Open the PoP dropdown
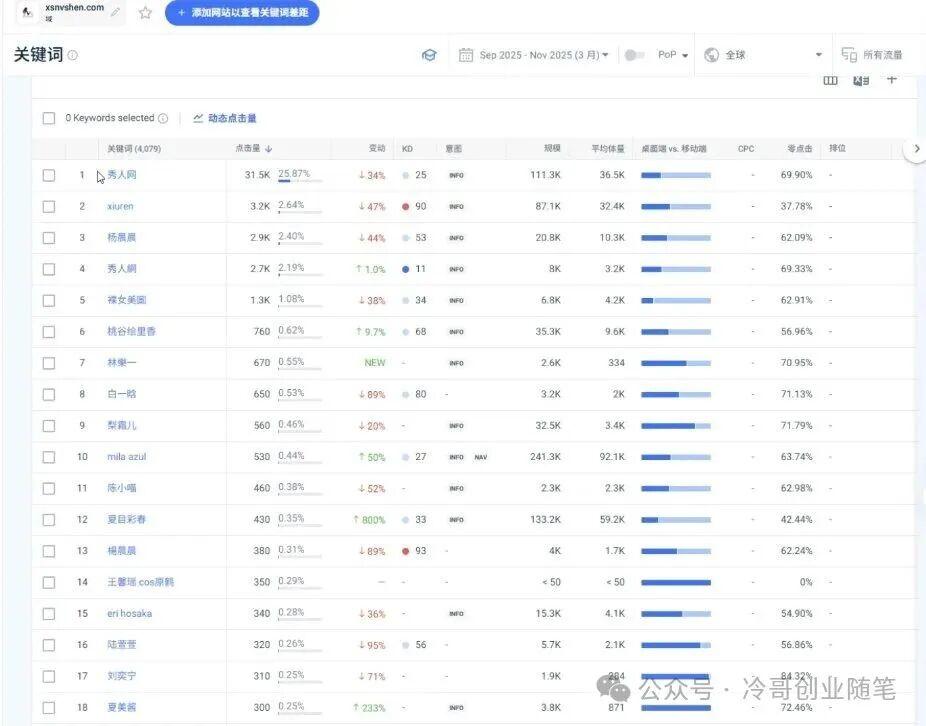926x726 pixels. click(673, 55)
